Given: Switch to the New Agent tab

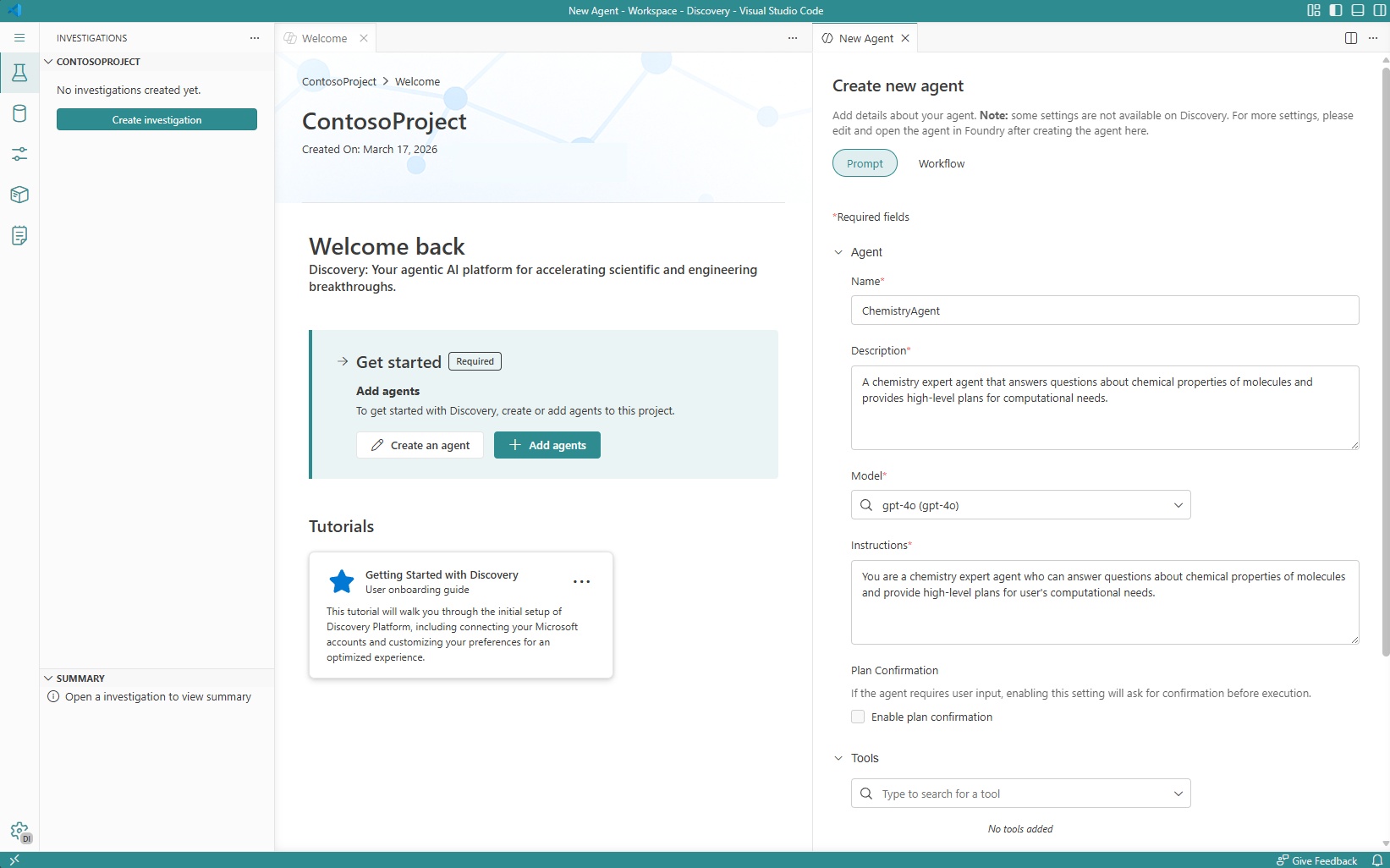Looking at the screenshot, I should pos(866,38).
